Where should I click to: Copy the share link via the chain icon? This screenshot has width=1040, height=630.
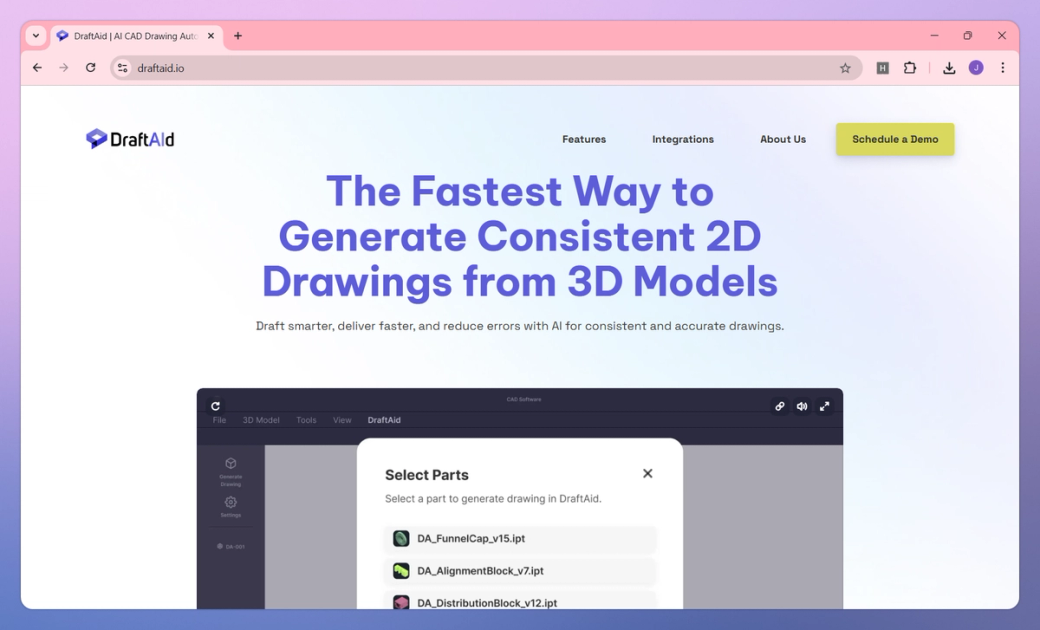779,406
